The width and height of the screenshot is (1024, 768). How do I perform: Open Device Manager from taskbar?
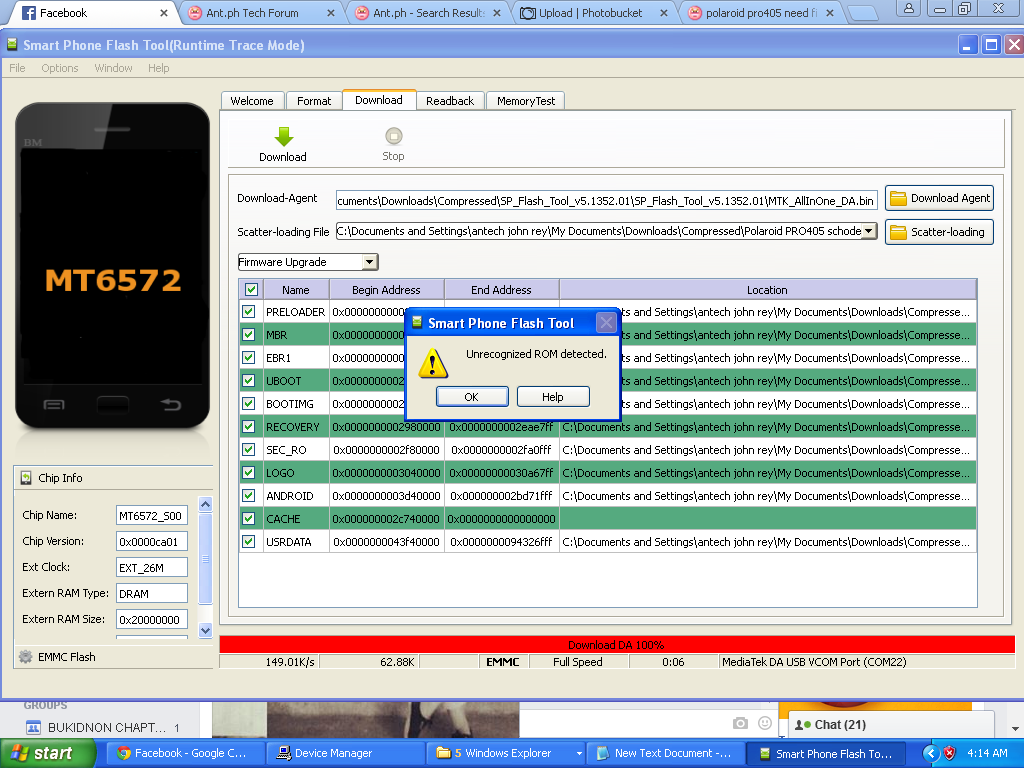(344, 754)
